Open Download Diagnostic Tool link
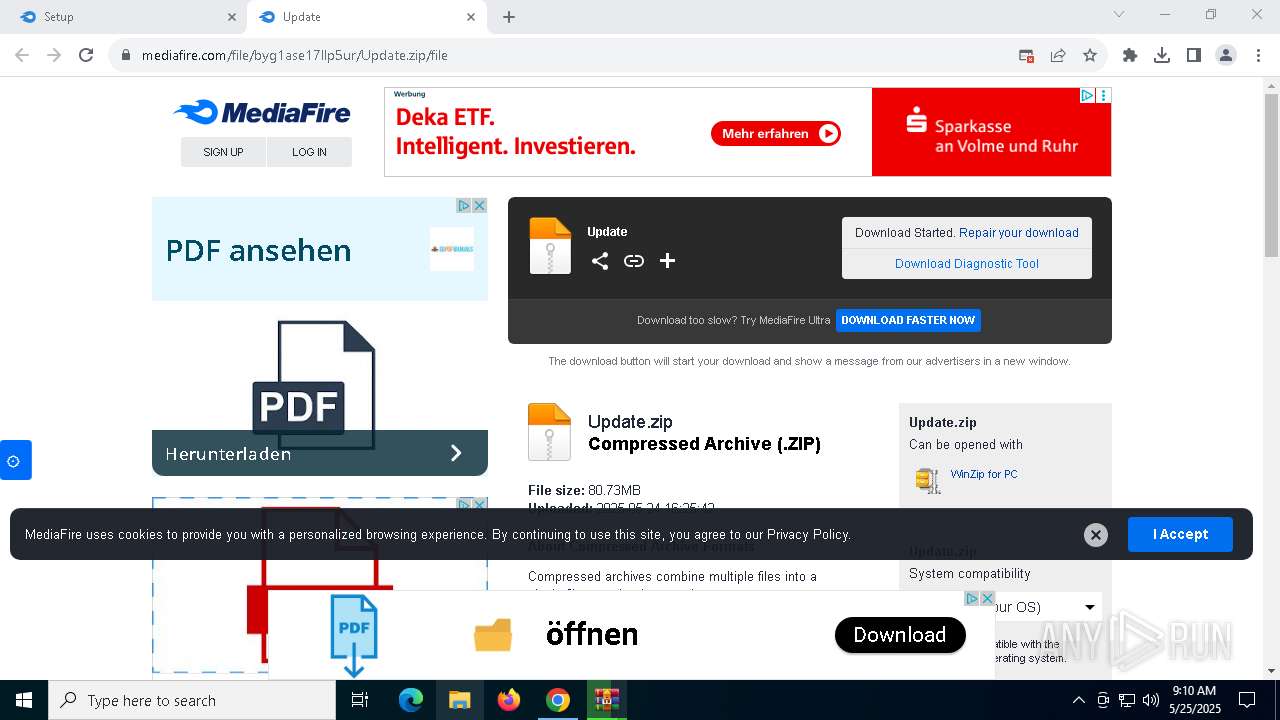This screenshot has width=1280, height=720. 967,264
